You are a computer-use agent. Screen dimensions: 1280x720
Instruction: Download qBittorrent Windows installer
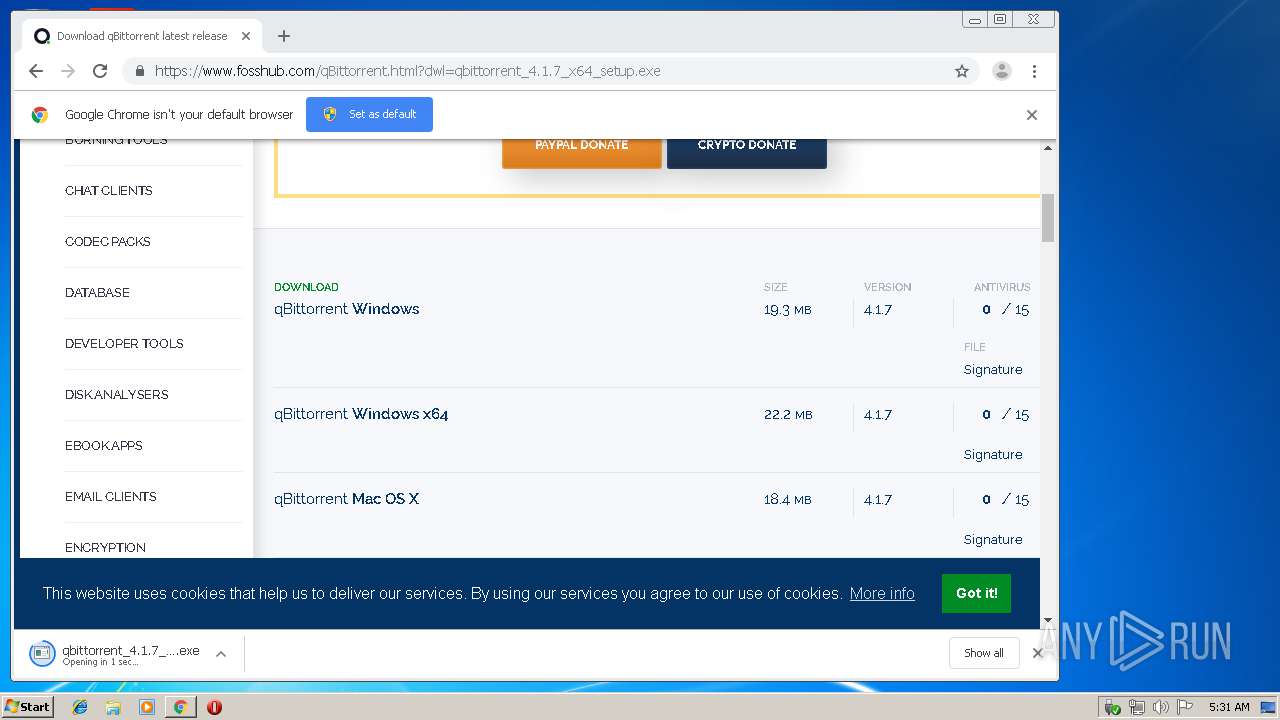click(x=347, y=309)
